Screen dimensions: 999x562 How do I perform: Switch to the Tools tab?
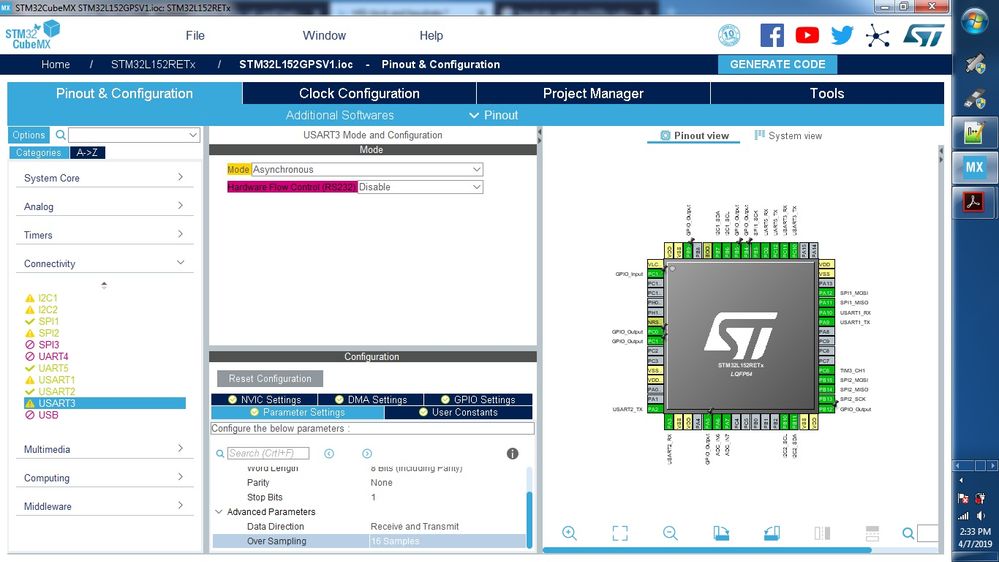point(827,93)
